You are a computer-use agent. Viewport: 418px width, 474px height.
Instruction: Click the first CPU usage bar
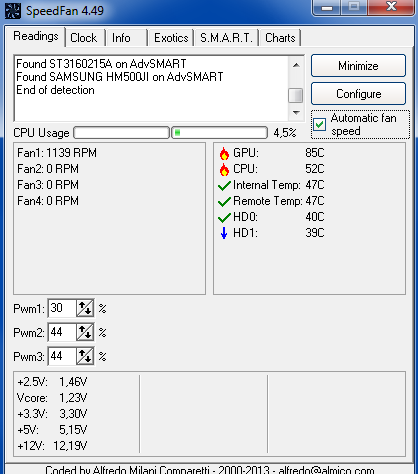tap(121, 133)
